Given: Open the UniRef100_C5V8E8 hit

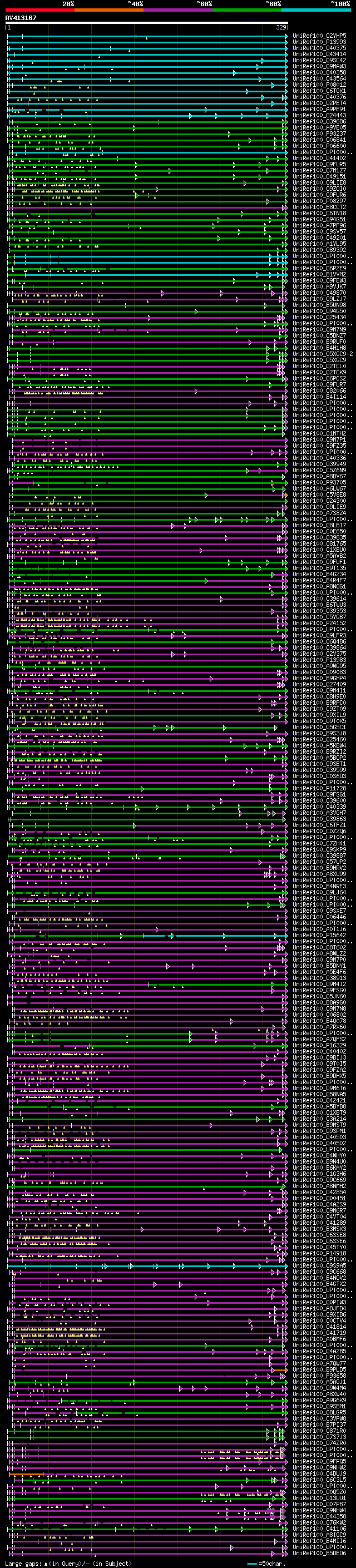Looking at the screenshot, I should (319, 494).
